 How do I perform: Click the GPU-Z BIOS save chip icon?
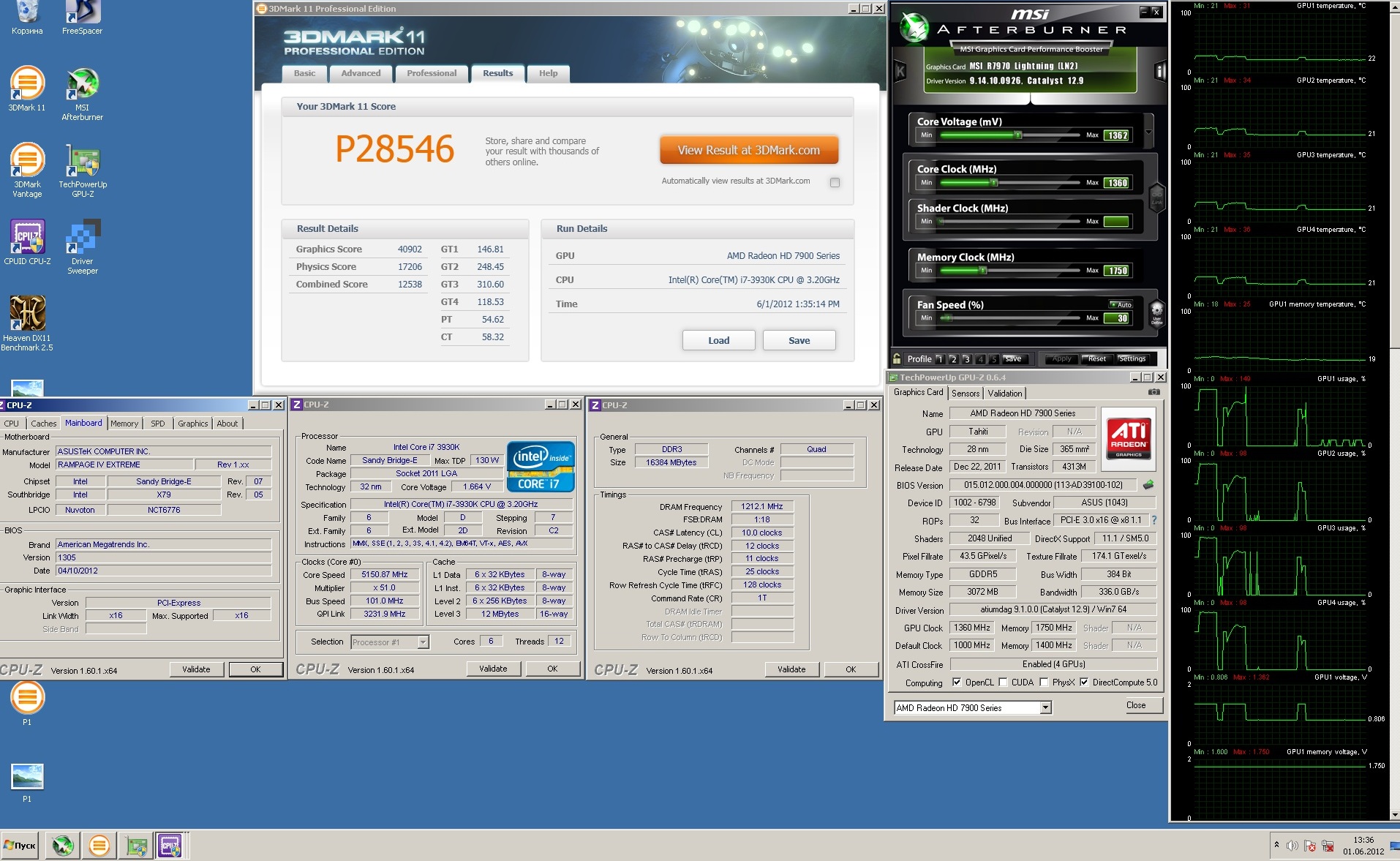tap(1148, 484)
